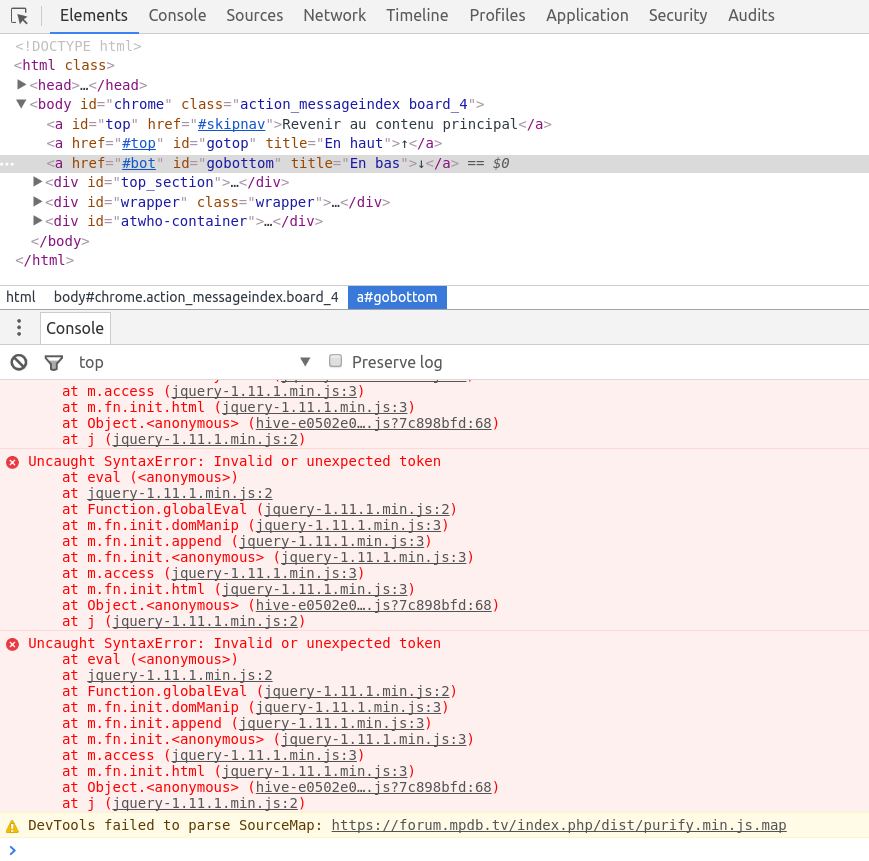The image size is (869, 861).
Task: Open the top execution context dropdown
Action: pyautogui.click(x=195, y=362)
